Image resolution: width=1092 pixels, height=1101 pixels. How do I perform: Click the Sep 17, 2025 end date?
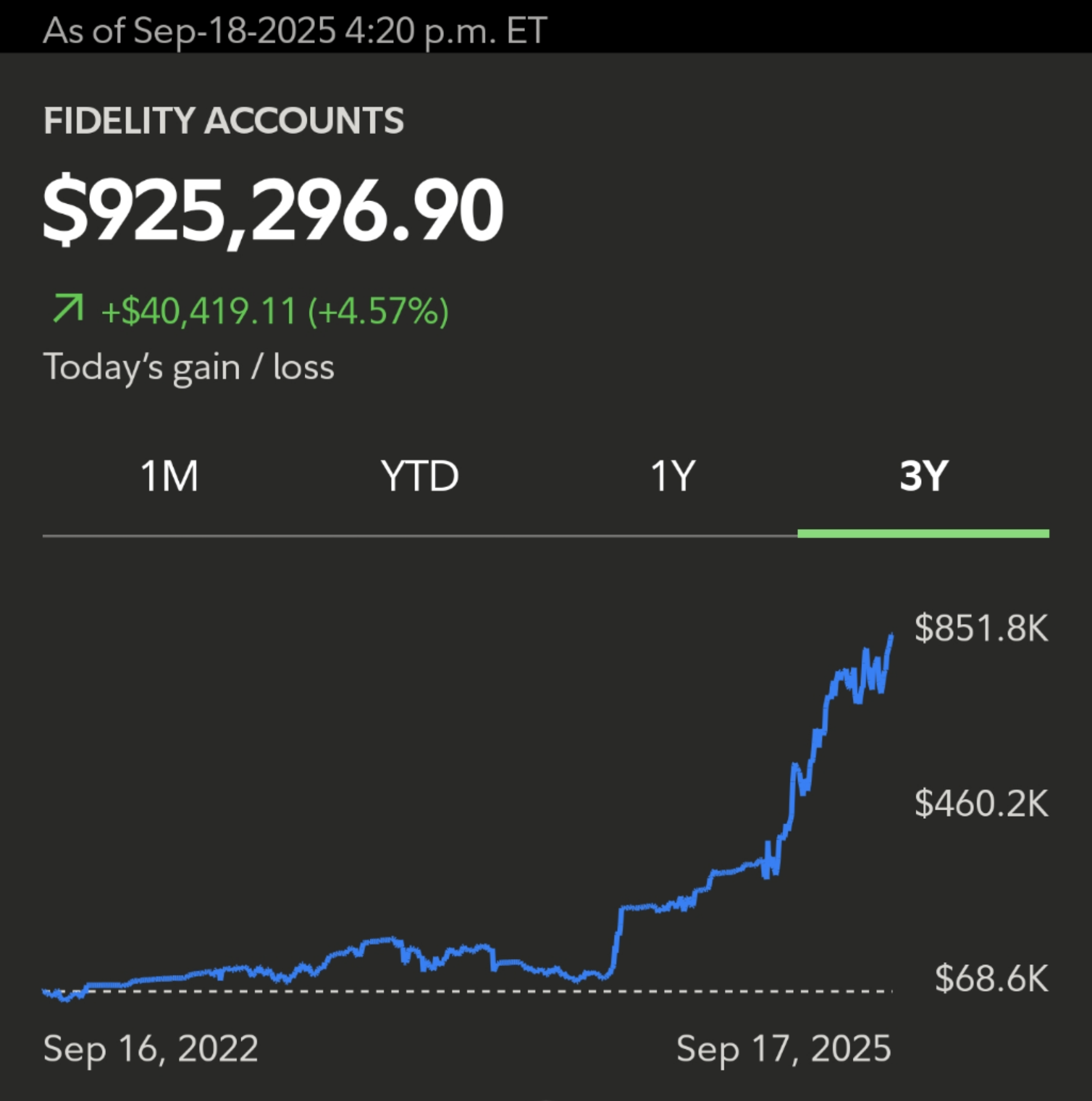(783, 1048)
